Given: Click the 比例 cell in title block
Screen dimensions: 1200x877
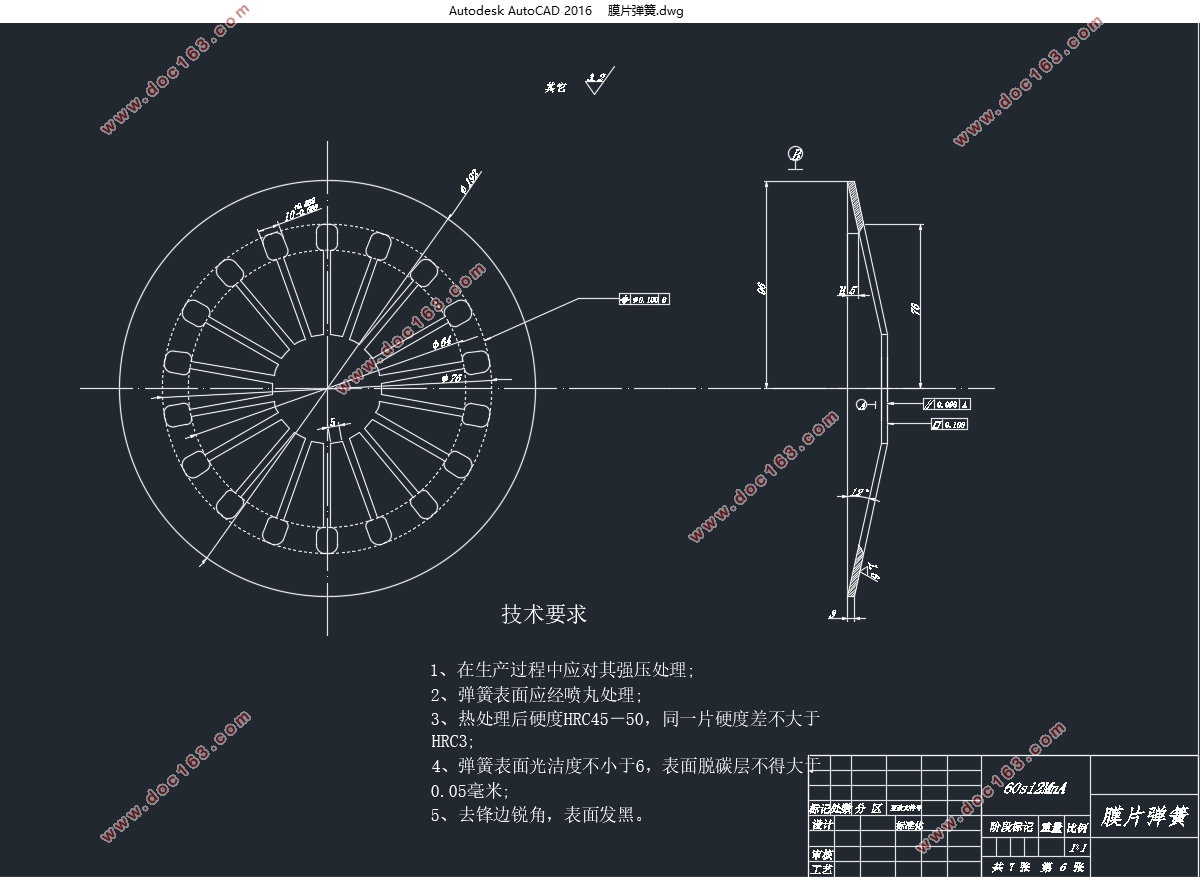Looking at the screenshot, I should 1076,827.
